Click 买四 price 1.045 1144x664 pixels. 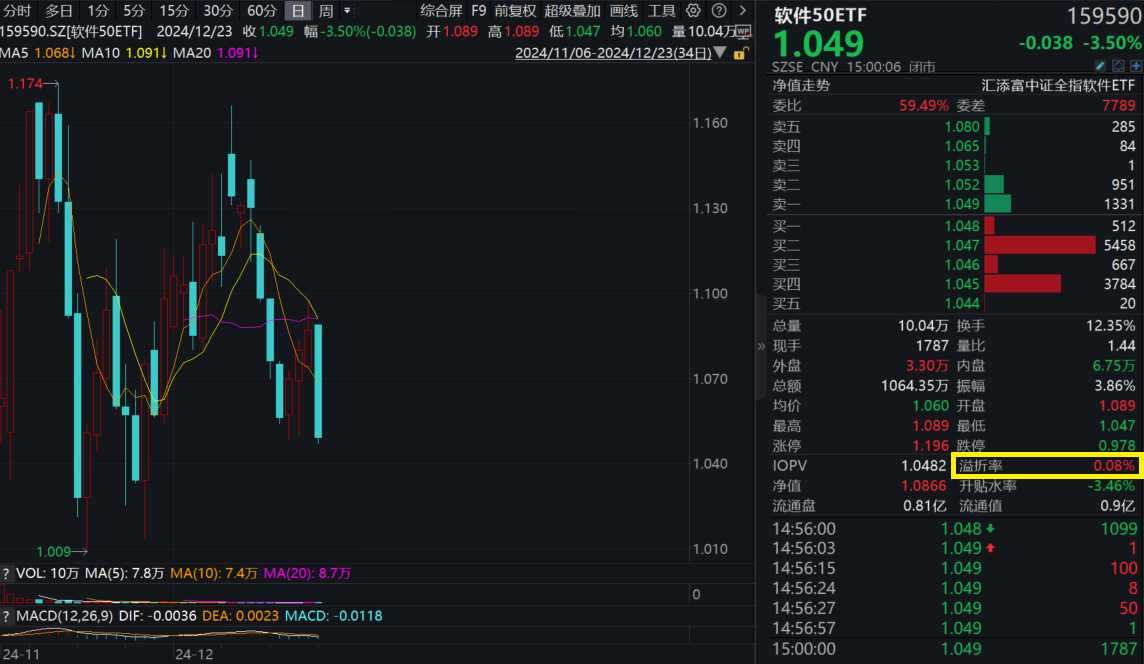coord(962,284)
